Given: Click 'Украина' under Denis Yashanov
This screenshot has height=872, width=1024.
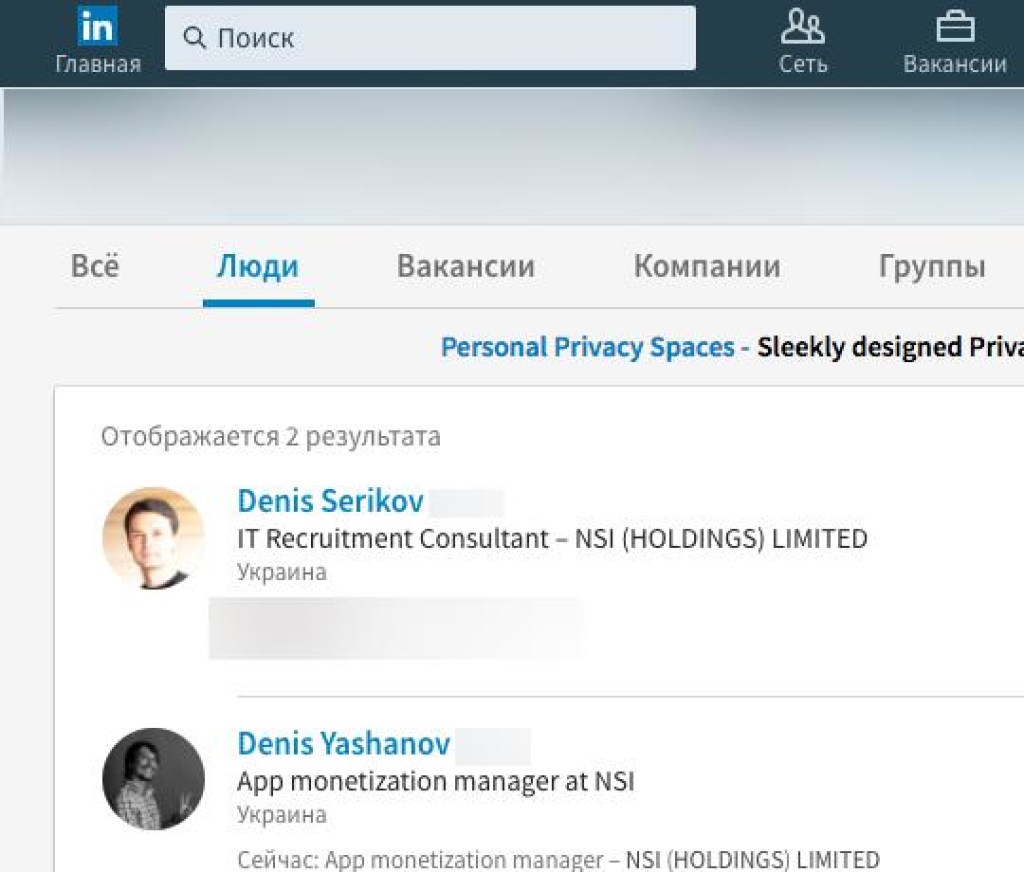Looking at the screenshot, I should [x=281, y=815].
